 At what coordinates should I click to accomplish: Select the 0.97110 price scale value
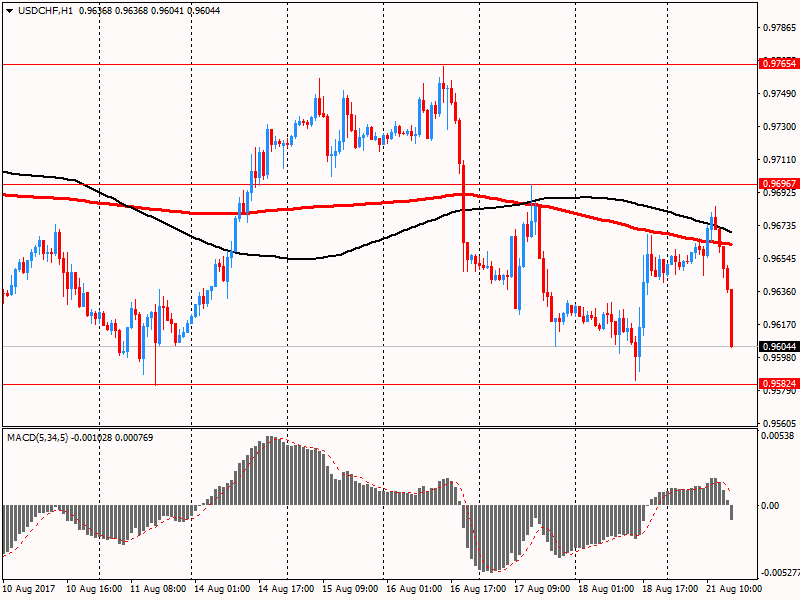[779, 160]
